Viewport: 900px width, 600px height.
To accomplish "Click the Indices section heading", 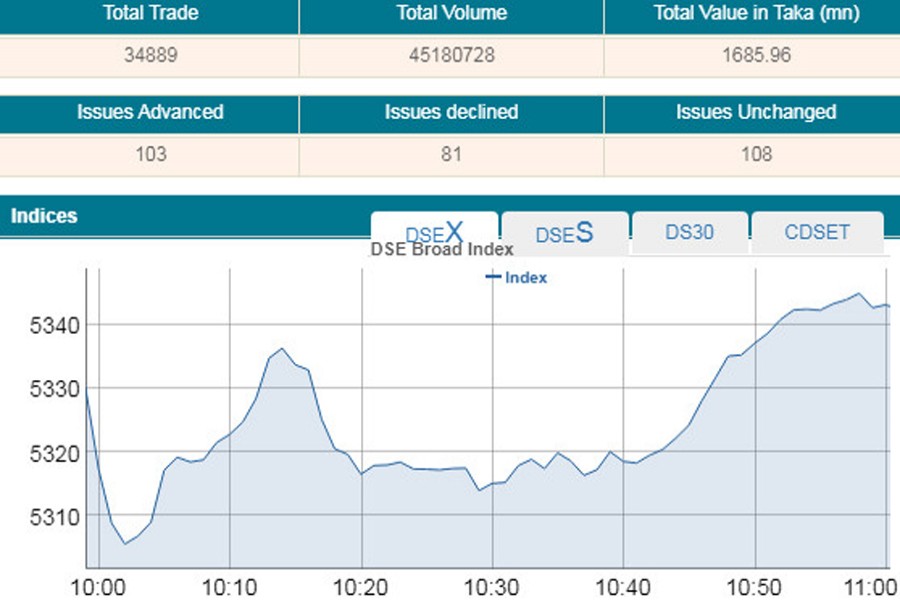I will [44, 216].
